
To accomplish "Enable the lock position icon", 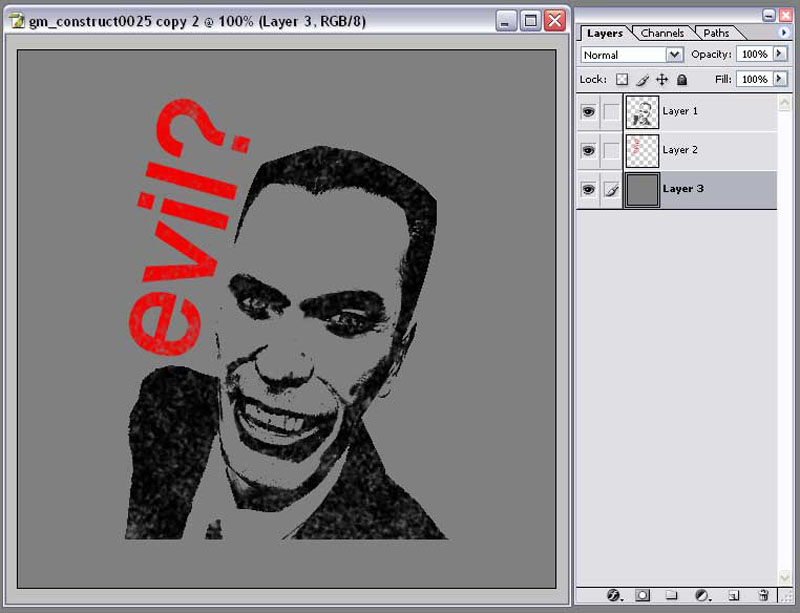I will coord(662,79).
